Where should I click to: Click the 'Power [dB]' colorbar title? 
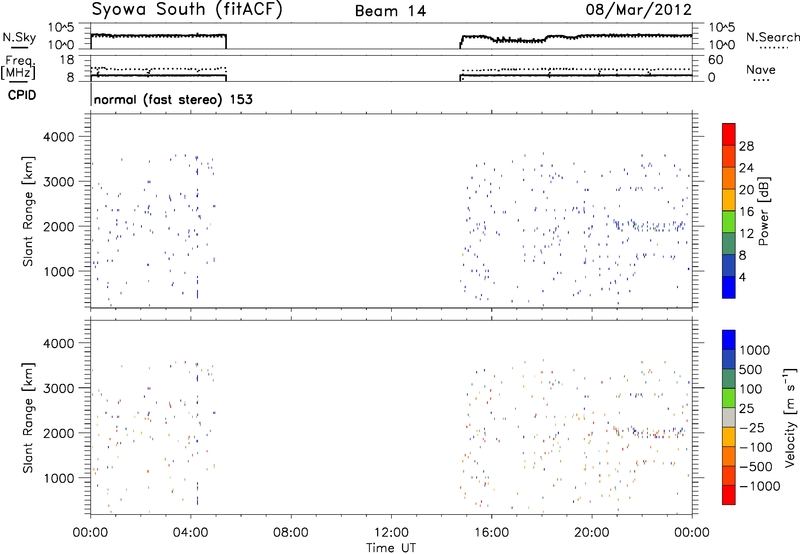click(x=764, y=212)
